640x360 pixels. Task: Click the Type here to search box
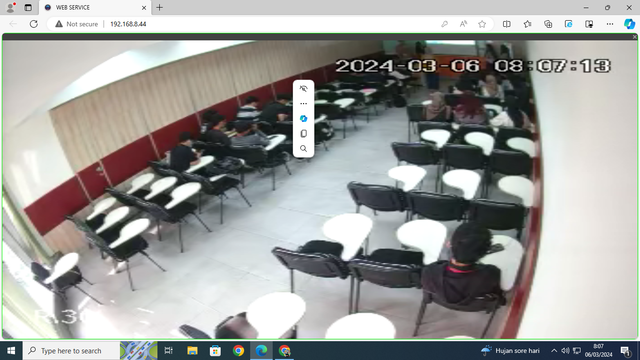coord(71,351)
